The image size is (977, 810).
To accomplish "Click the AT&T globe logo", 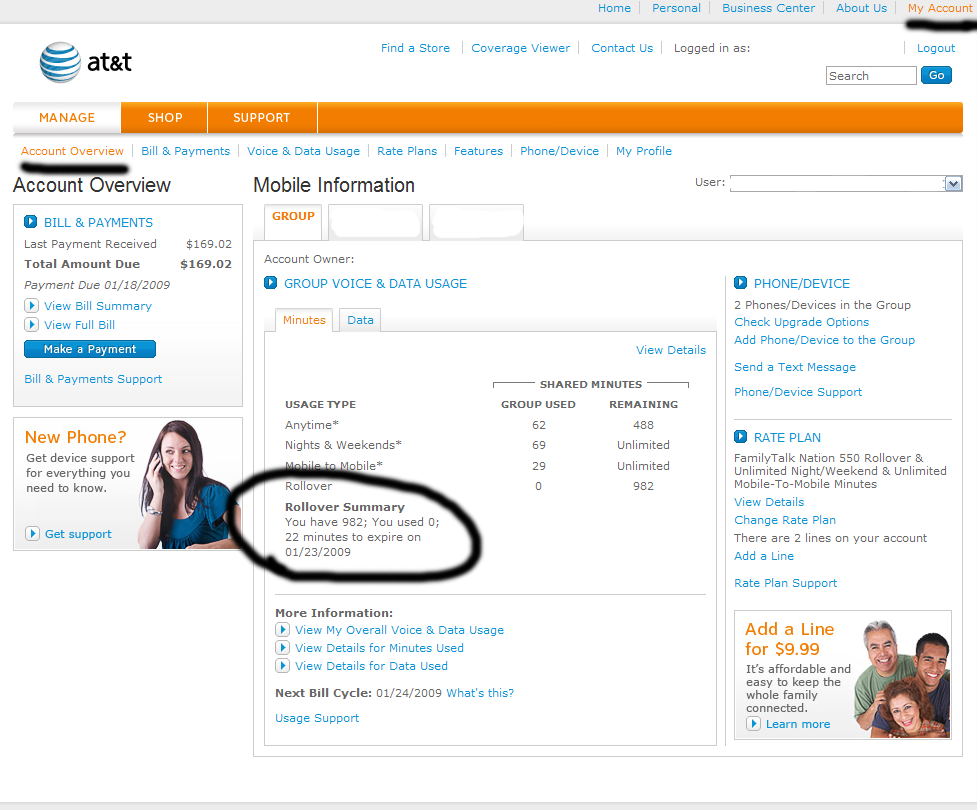I will click(x=60, y=62).
